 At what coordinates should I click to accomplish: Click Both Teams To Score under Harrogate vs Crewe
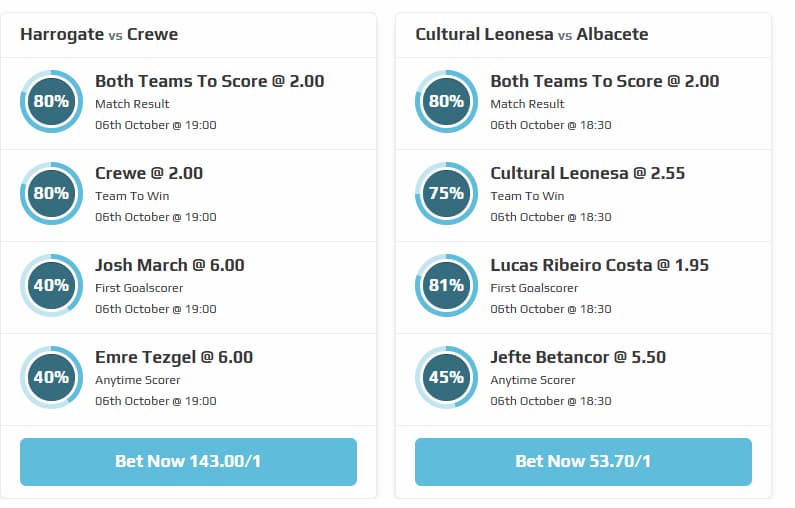(209, 81)
